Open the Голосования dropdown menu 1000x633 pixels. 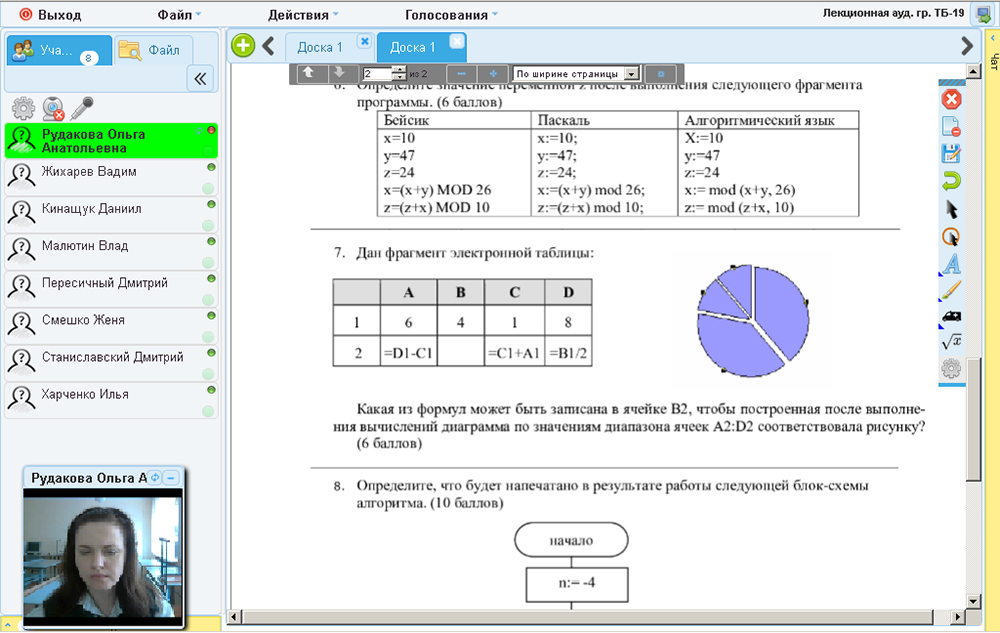point(453,15)
